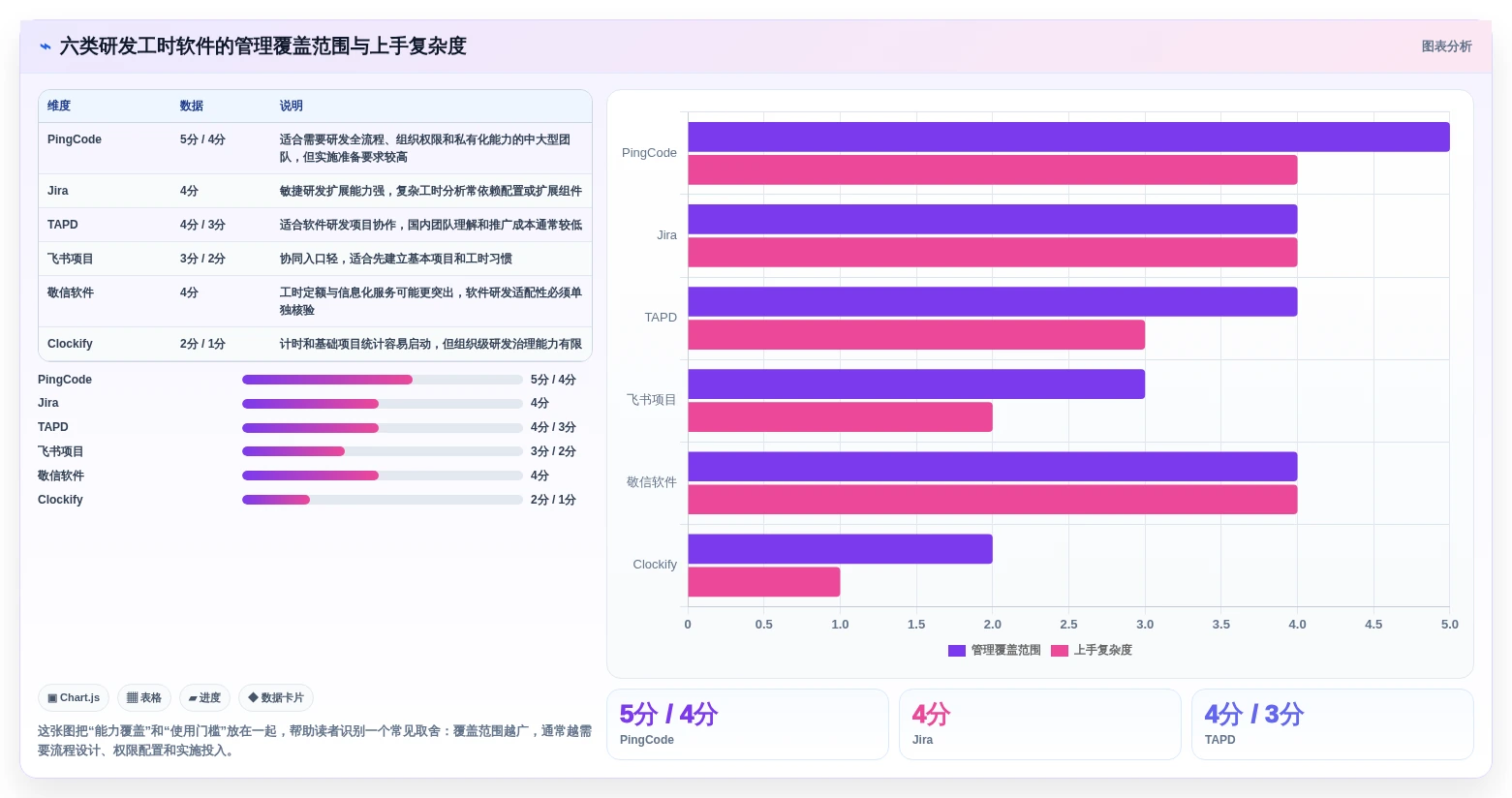Click the 飞书项目 pink chart bar
This screenshot has height=798, width=1512.
pos(840,416)
